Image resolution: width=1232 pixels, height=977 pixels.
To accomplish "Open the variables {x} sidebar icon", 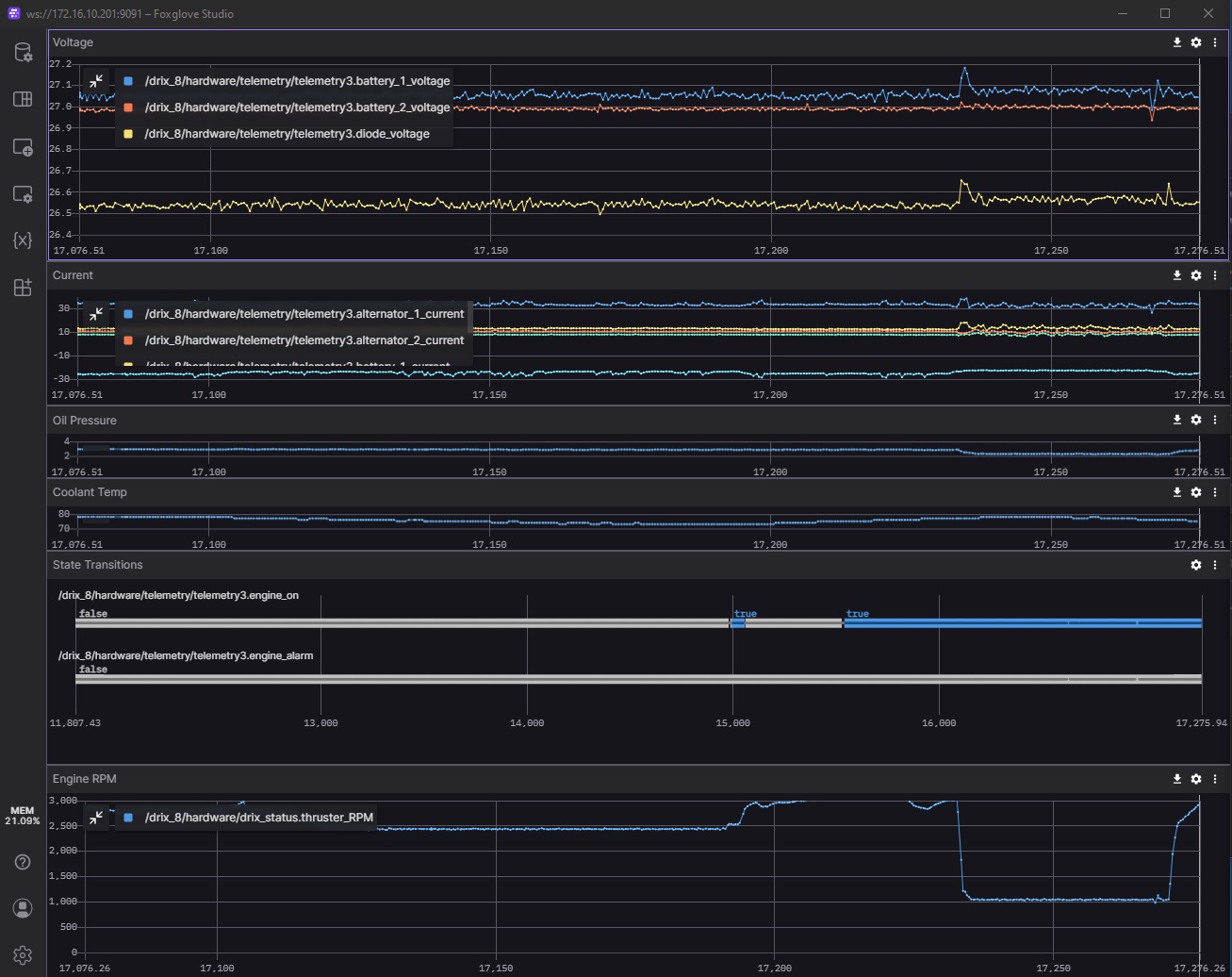I will pos(23,240).
